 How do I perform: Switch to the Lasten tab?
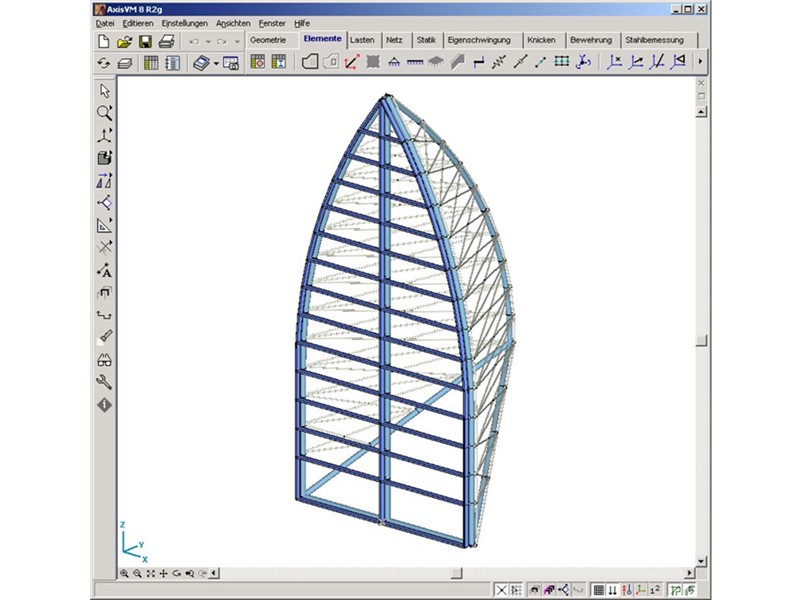[362, 40]
